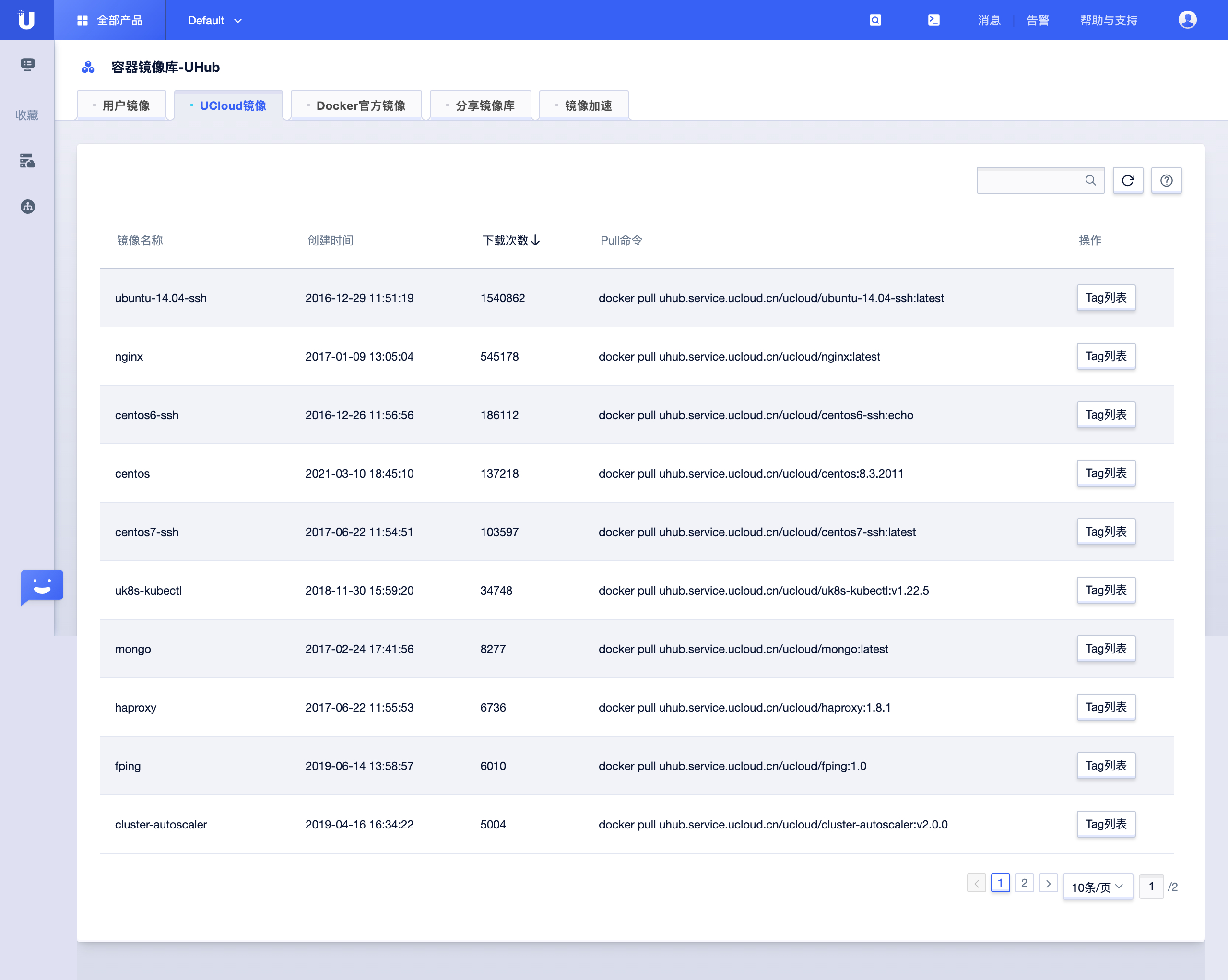This screenshot has height=980, width=1228.
Task: Click the Pull命令 column header
Action: click(621, 240)
